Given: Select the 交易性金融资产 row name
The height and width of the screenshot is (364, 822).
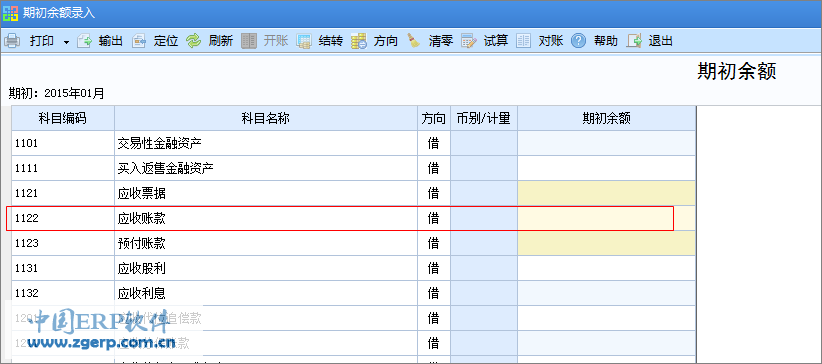Looking at the screenshot, I should point(159,143).
